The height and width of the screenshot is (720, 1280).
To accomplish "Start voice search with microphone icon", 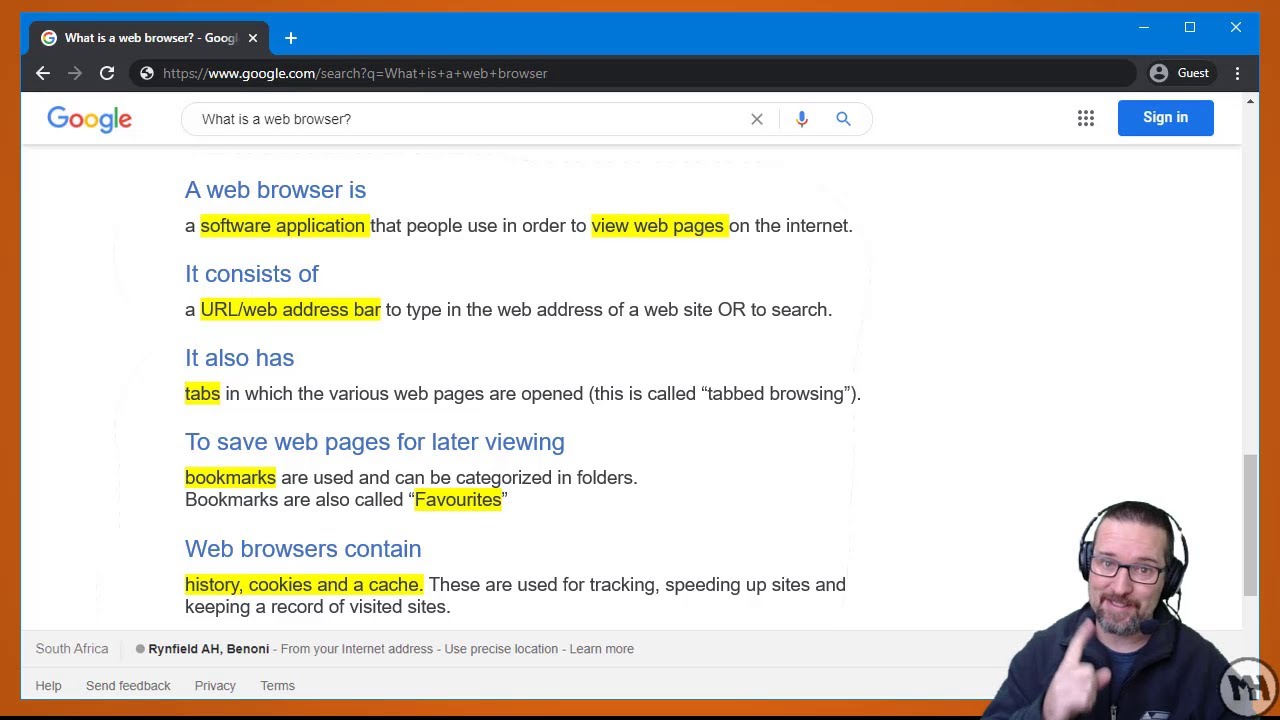I will 802,119.
